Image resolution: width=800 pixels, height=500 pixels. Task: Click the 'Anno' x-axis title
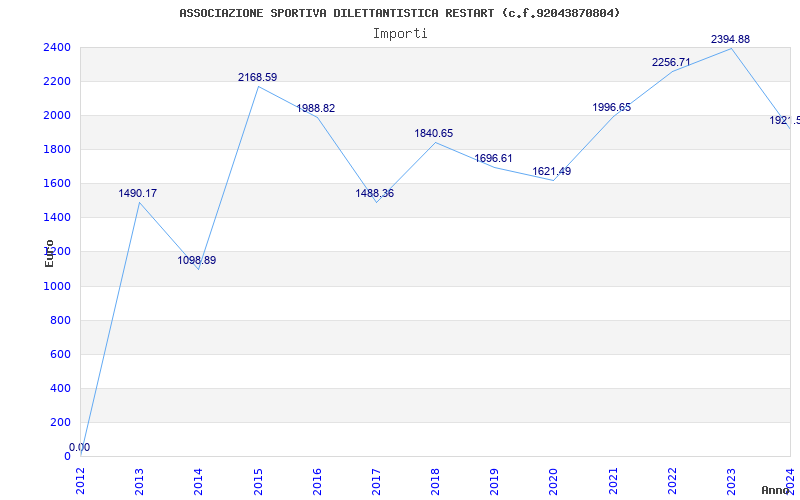coord(776,490)
